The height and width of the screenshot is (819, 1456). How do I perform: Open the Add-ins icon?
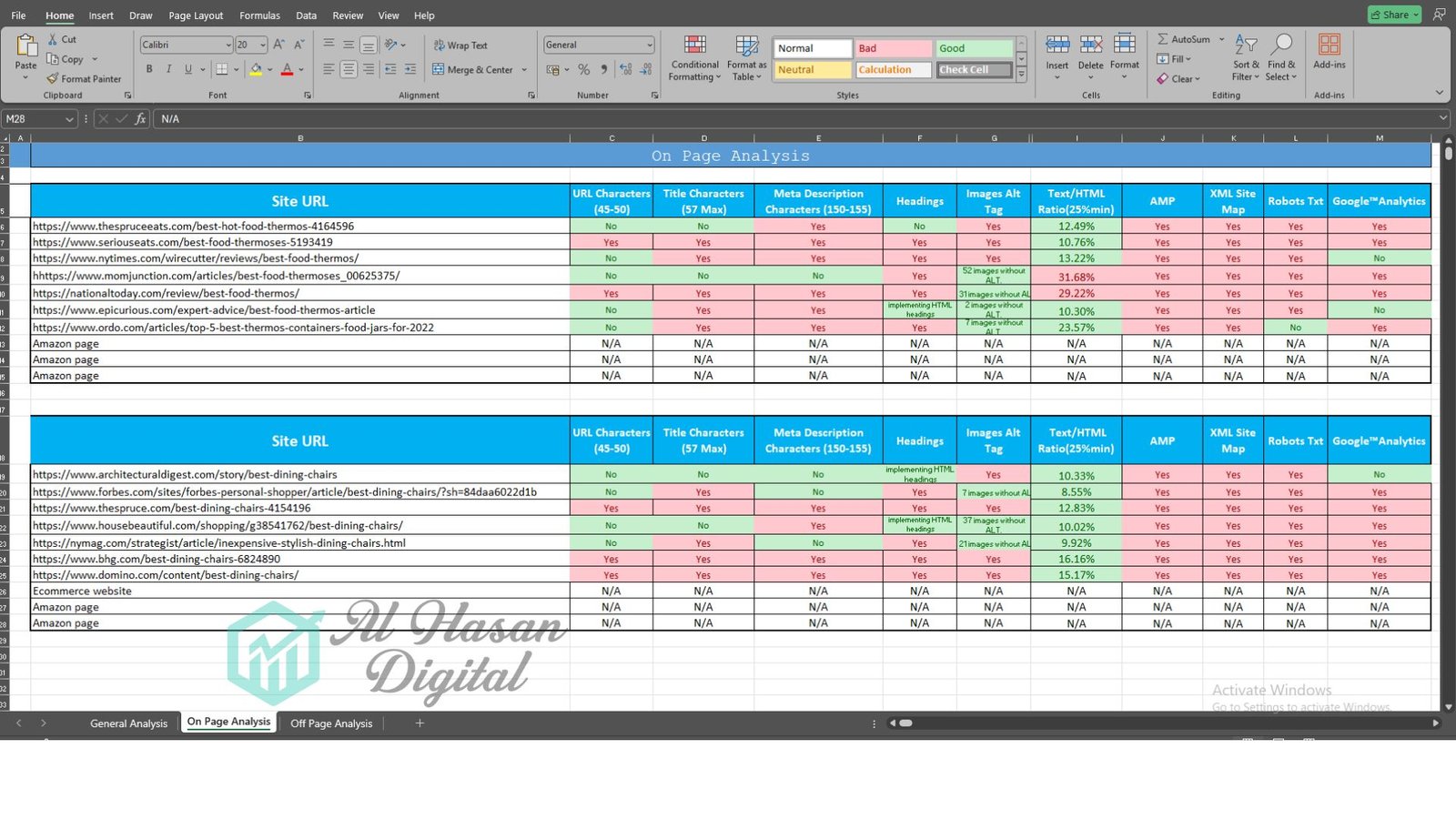tap(1330, 45)
